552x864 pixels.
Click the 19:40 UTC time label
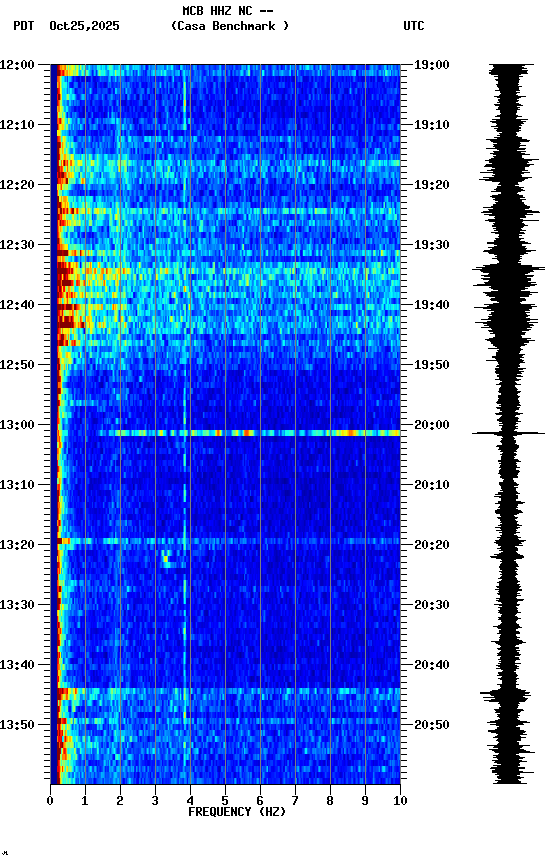[431, 305]
